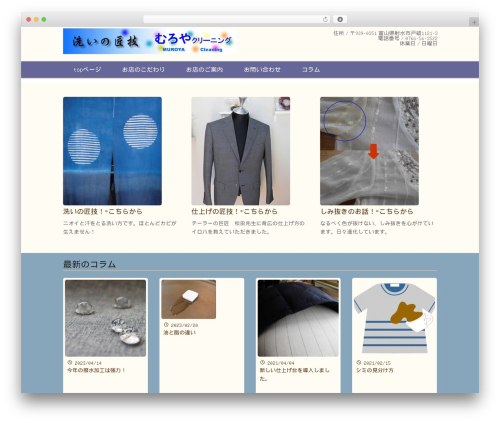Open the お問い合わせ menu item
Image resolution: width=500 pixels, height=423 pixels.
(262, 69)
